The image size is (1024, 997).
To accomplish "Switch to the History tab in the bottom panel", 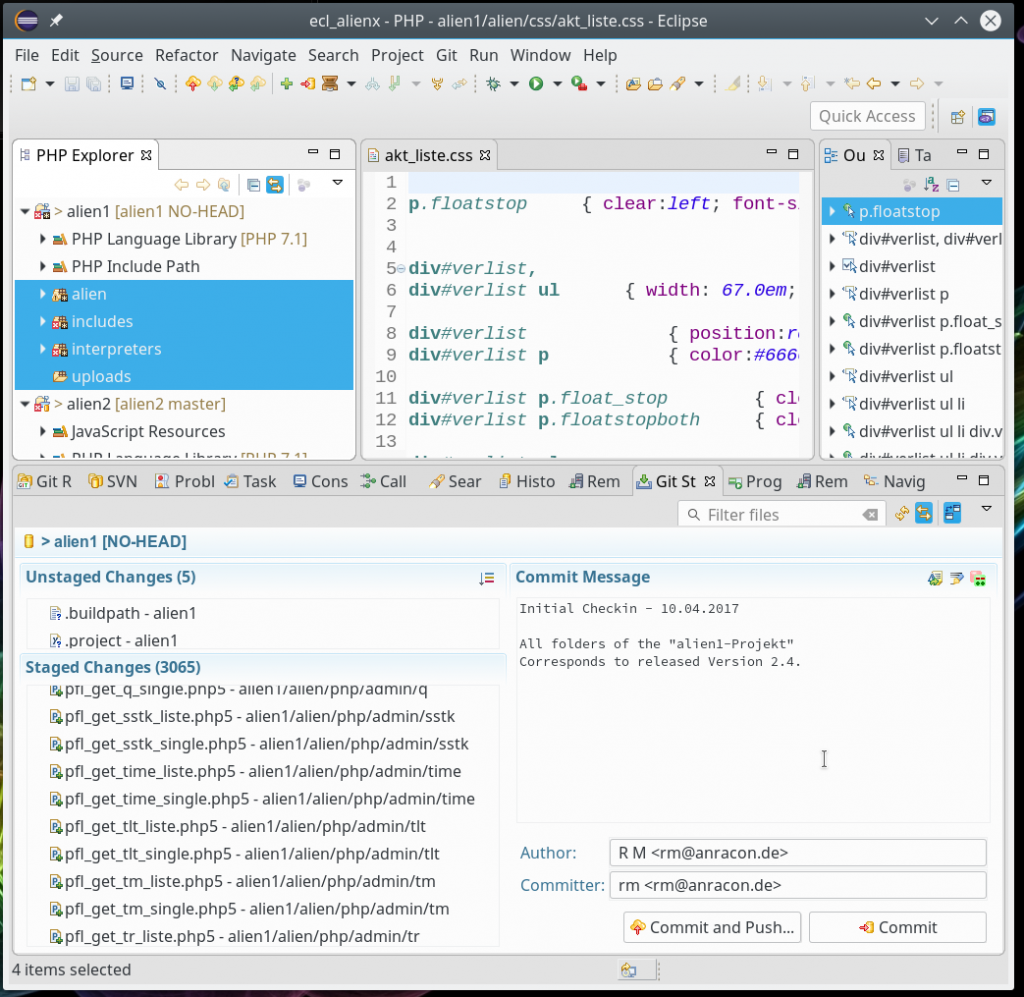I will pyautogui.click(x=527, y=481).
